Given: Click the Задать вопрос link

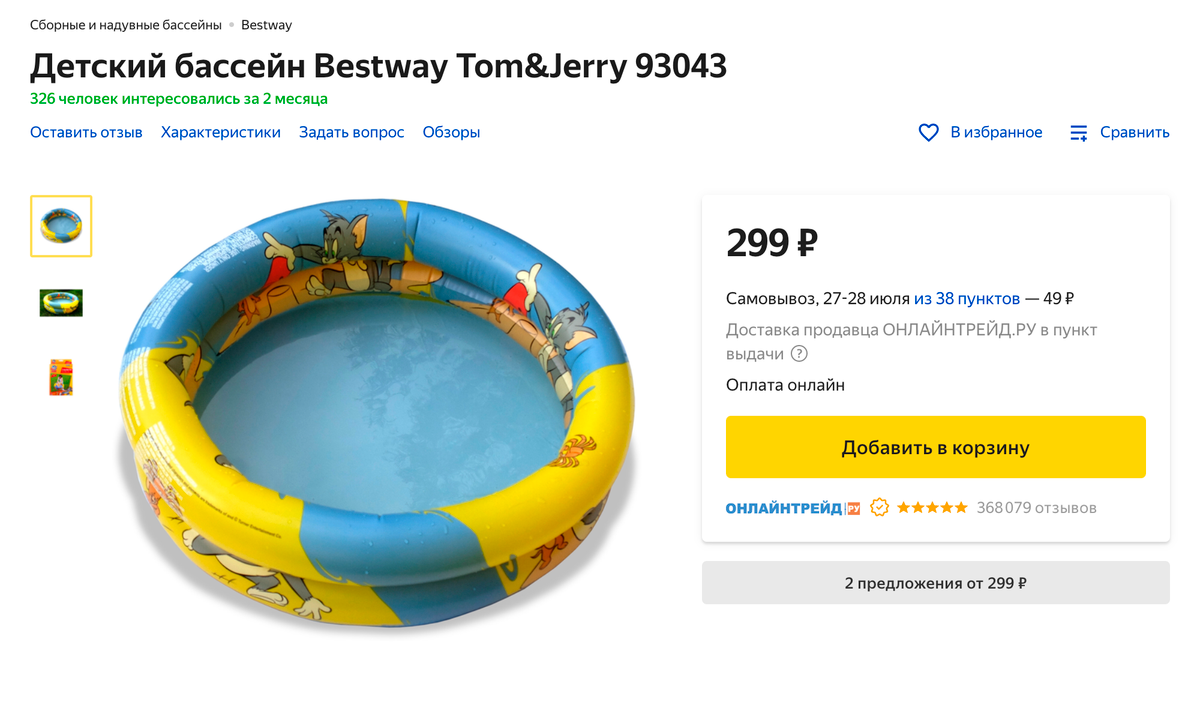Looking at the screenshot, I should (x=352, y=131).
